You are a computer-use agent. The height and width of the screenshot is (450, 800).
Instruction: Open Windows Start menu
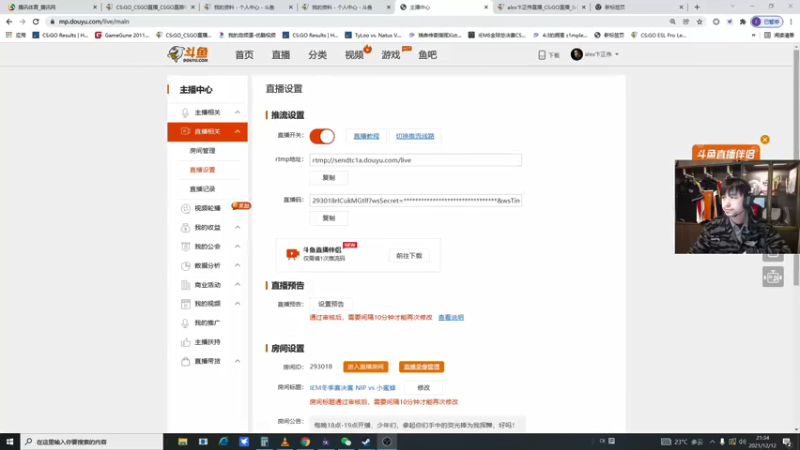click(10, 441)
